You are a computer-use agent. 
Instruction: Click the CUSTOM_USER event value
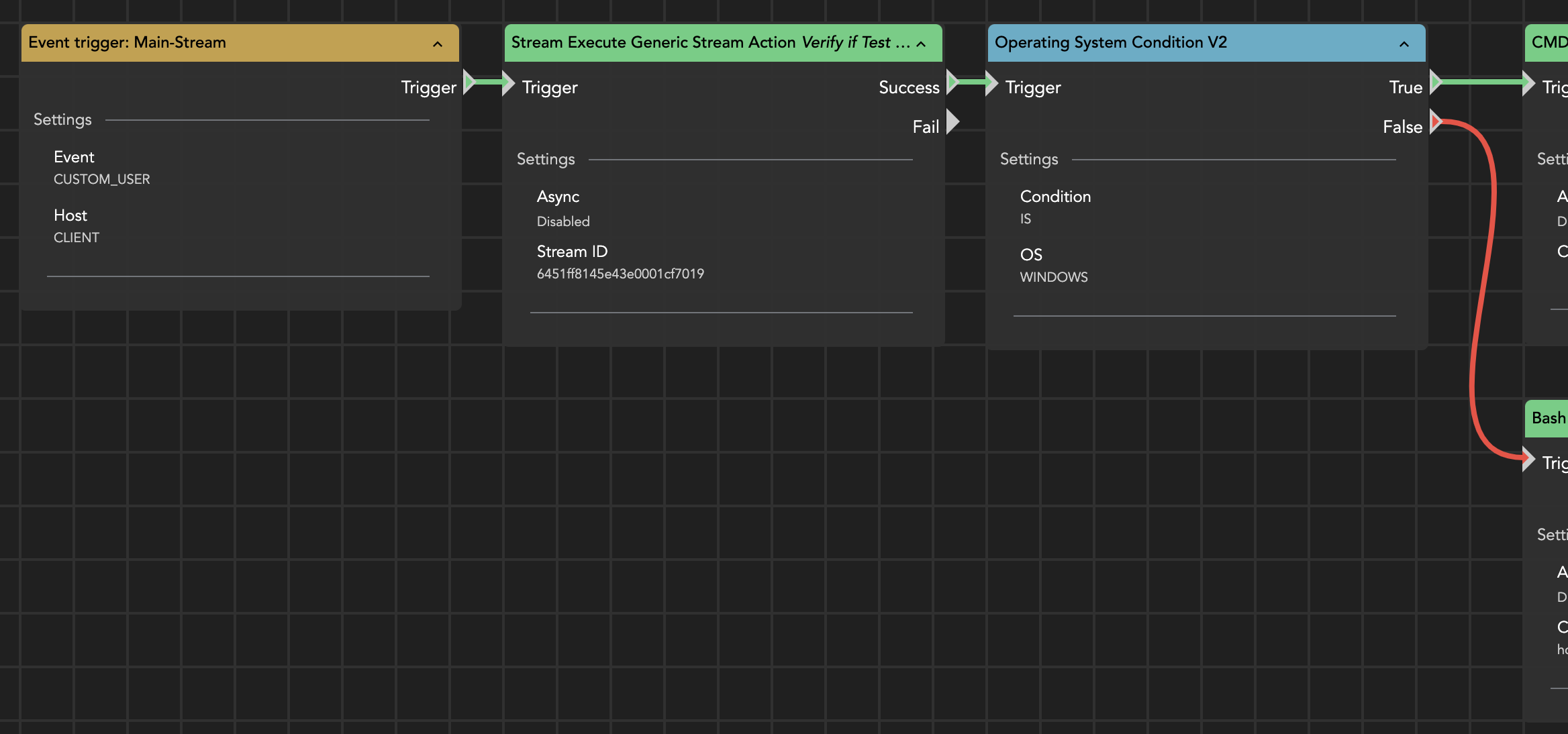coord(102,179)
